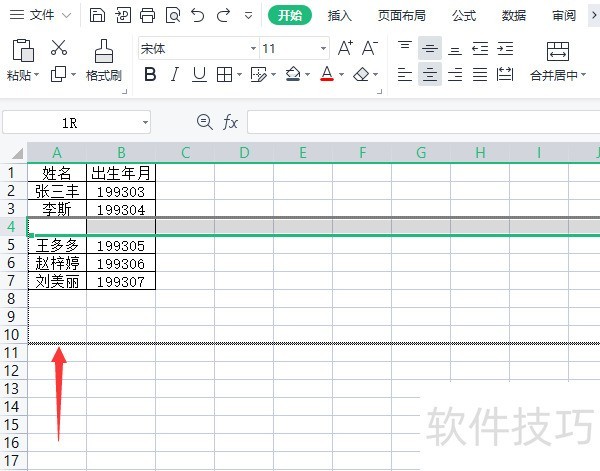Click cell containing 199305

pos(121,245)
